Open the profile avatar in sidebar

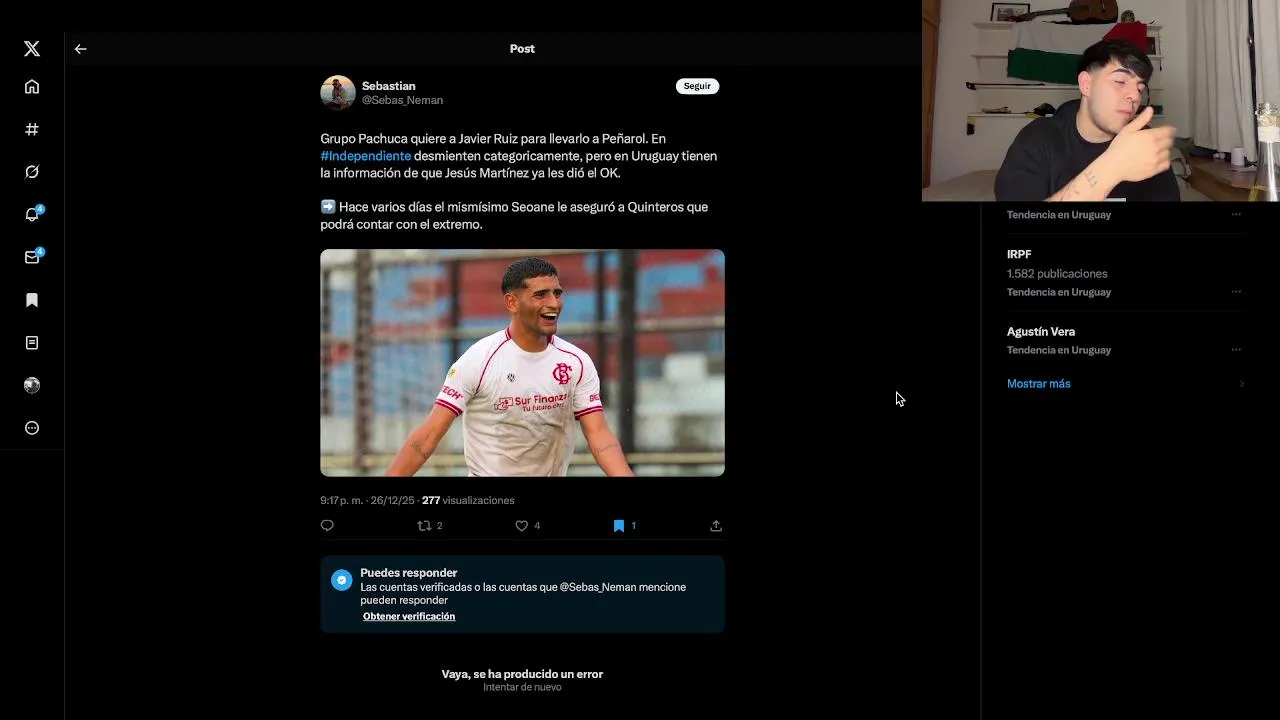click(32, 385)
